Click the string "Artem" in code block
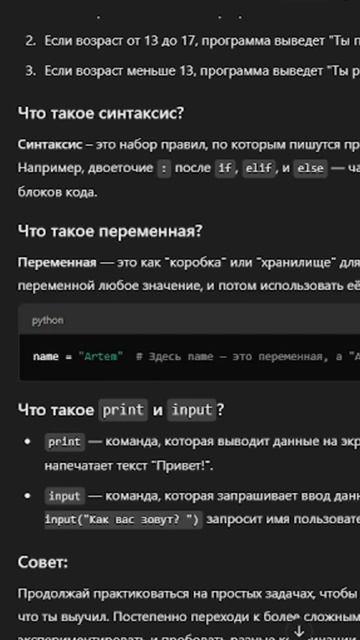The width and height of the screenshot is (360, 640). (101, 357)
